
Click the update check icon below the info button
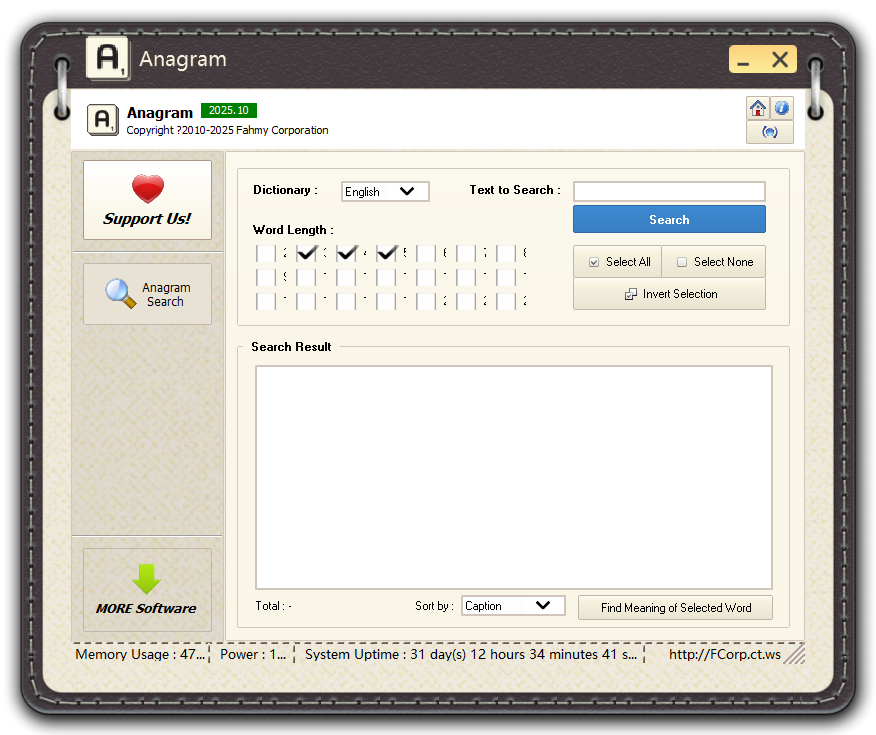pos(769,131)
